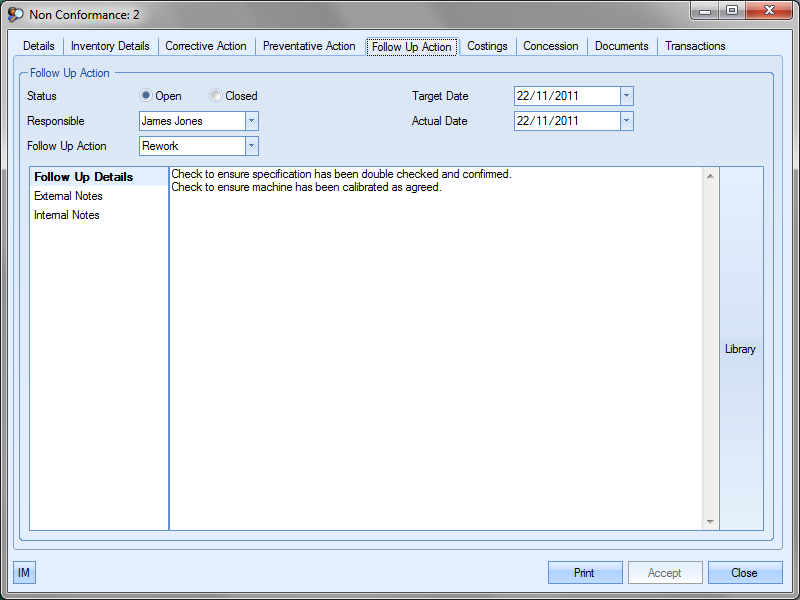Switch to the Inventory Details tab
Image resolution: width=800 pixels, height=600 pixels.
pyautogui.click(x=110, y=46)
